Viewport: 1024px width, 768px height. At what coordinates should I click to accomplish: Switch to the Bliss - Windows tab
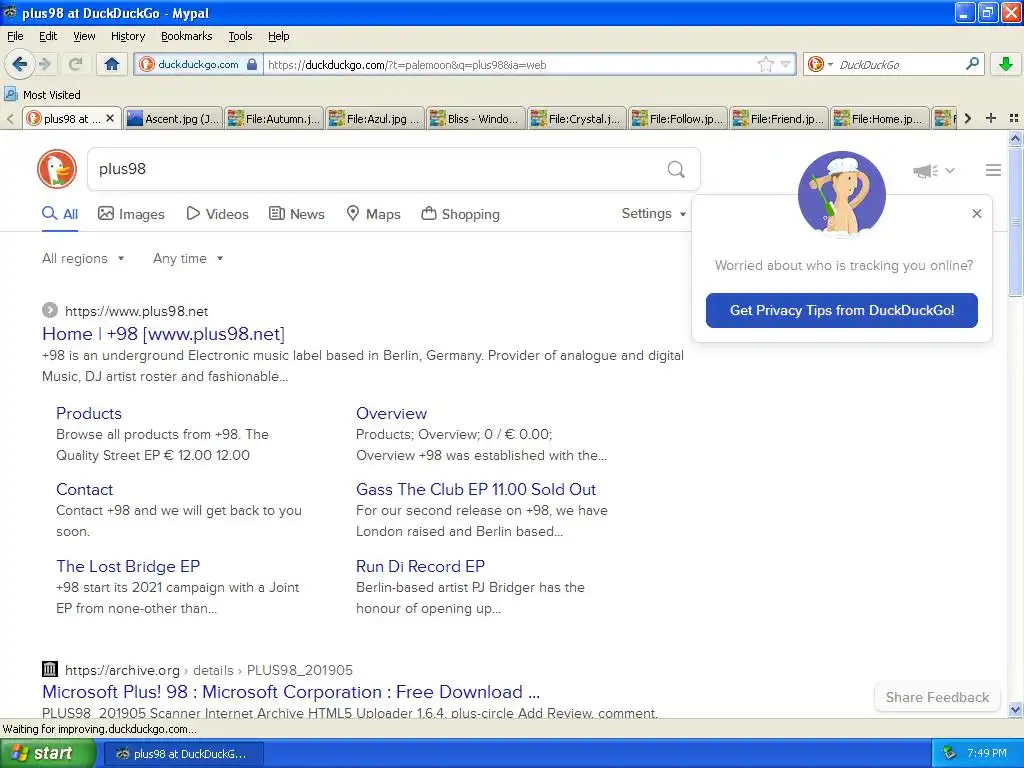click(x=476, y=119)
